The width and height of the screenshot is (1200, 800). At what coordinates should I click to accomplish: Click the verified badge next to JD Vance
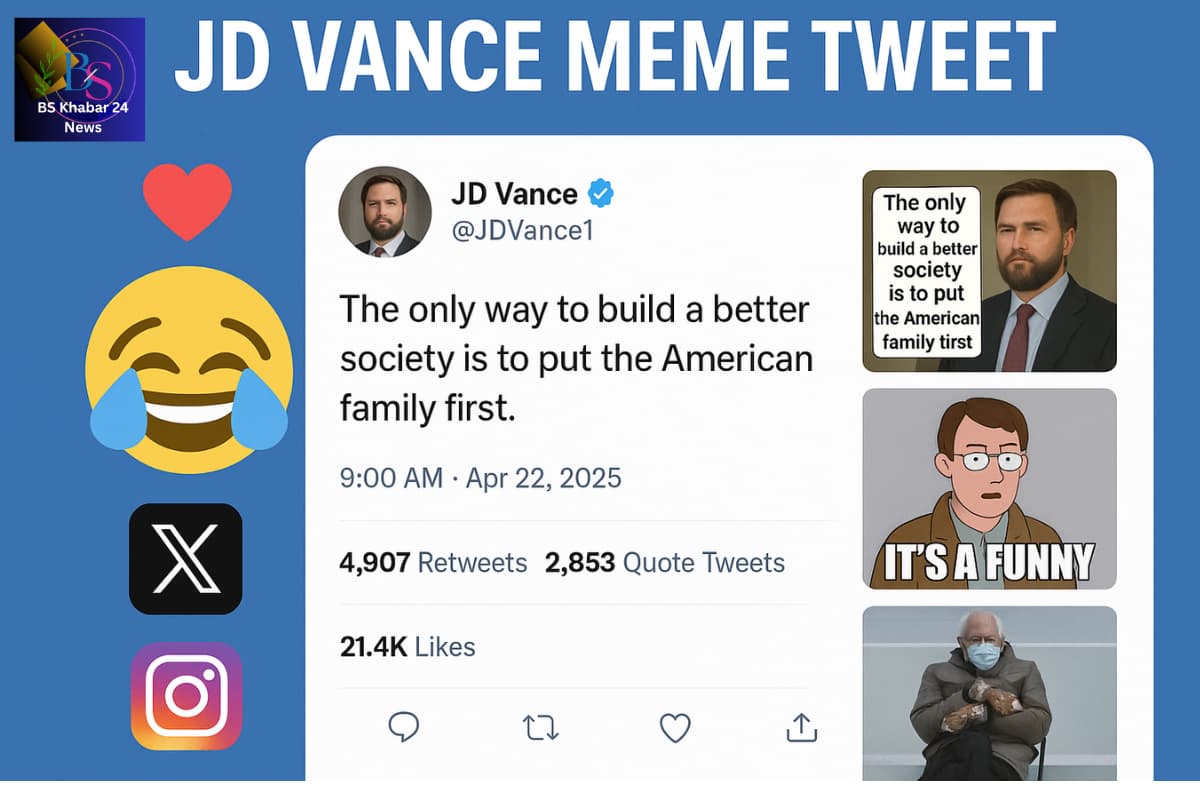pos(600,194)
